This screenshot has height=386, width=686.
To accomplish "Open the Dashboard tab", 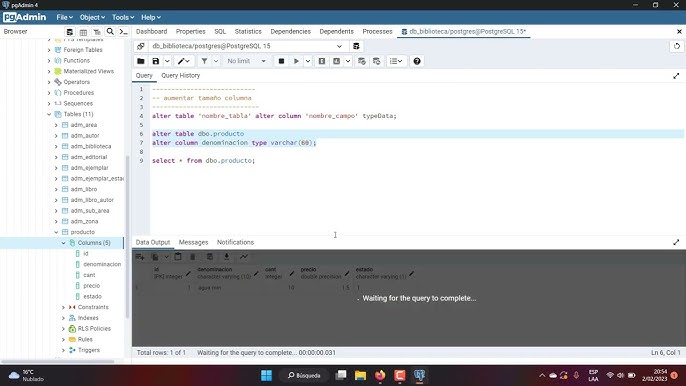I will point(151,32).
